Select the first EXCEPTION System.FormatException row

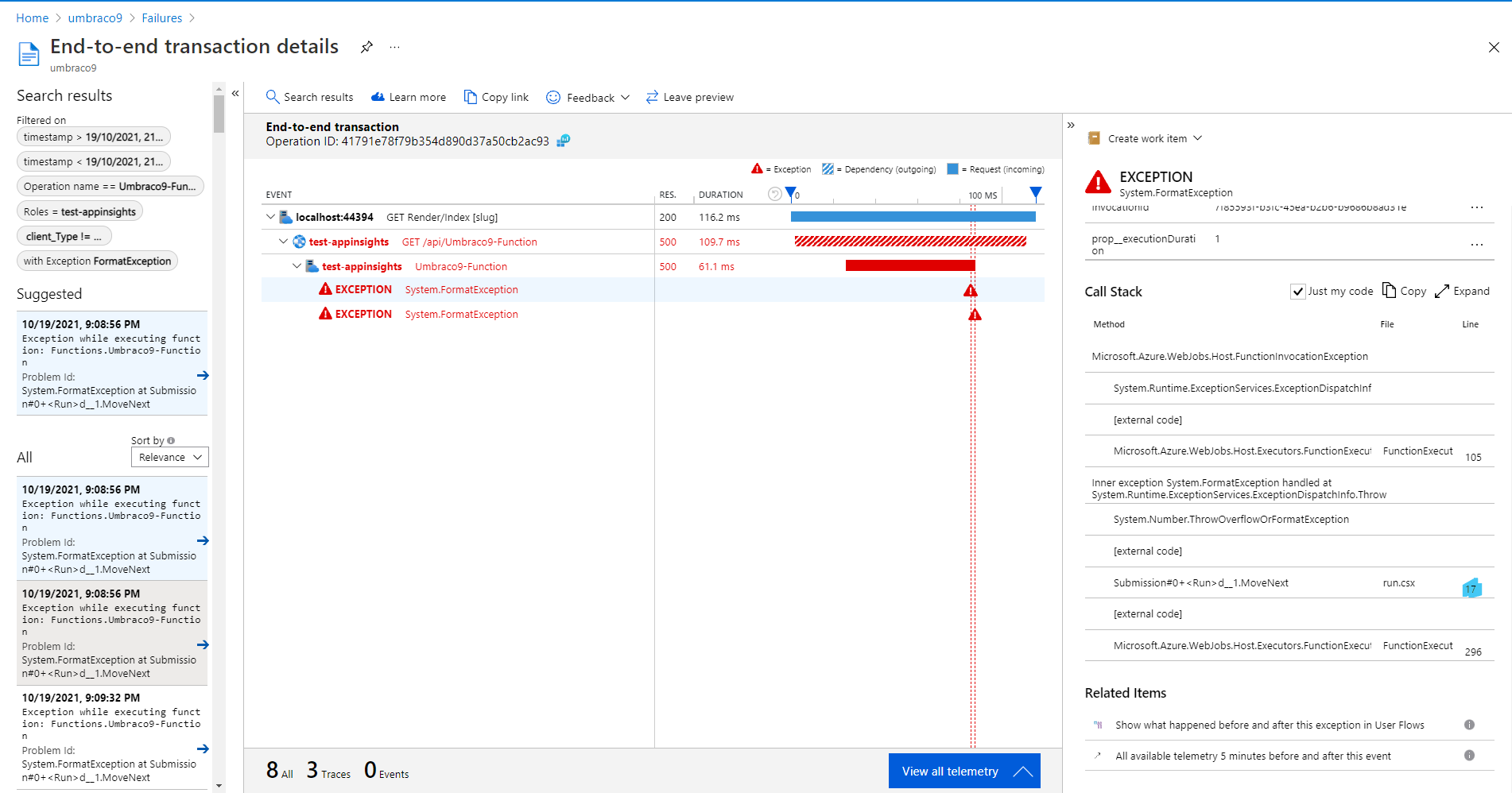point(653,289)
